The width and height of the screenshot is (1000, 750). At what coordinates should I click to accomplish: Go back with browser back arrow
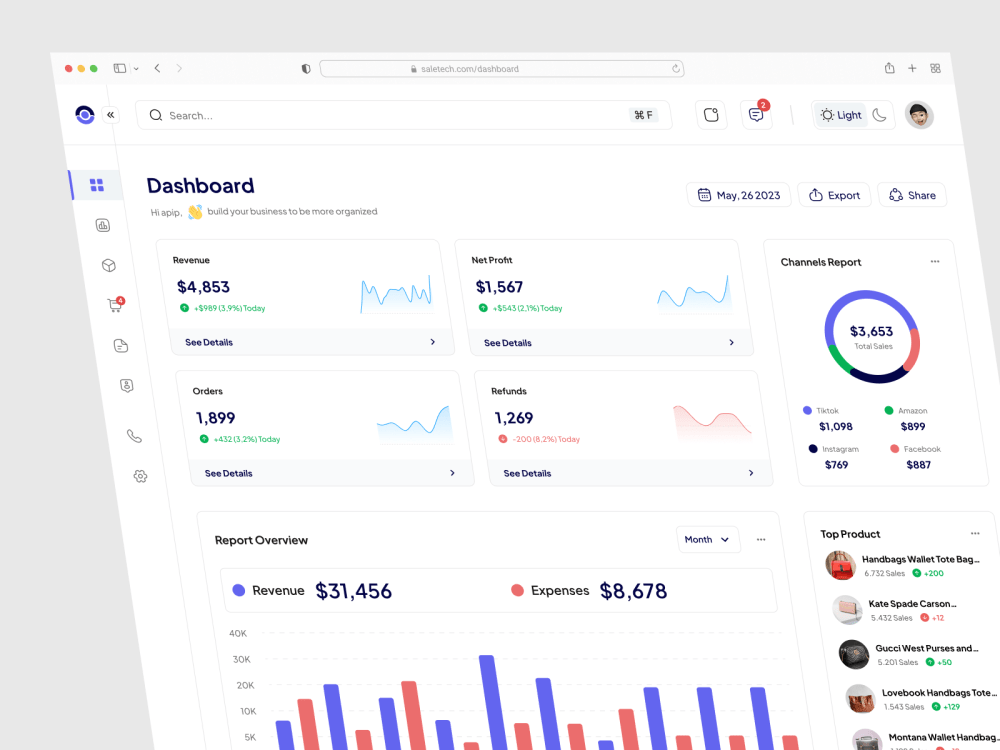coord(157,68)
